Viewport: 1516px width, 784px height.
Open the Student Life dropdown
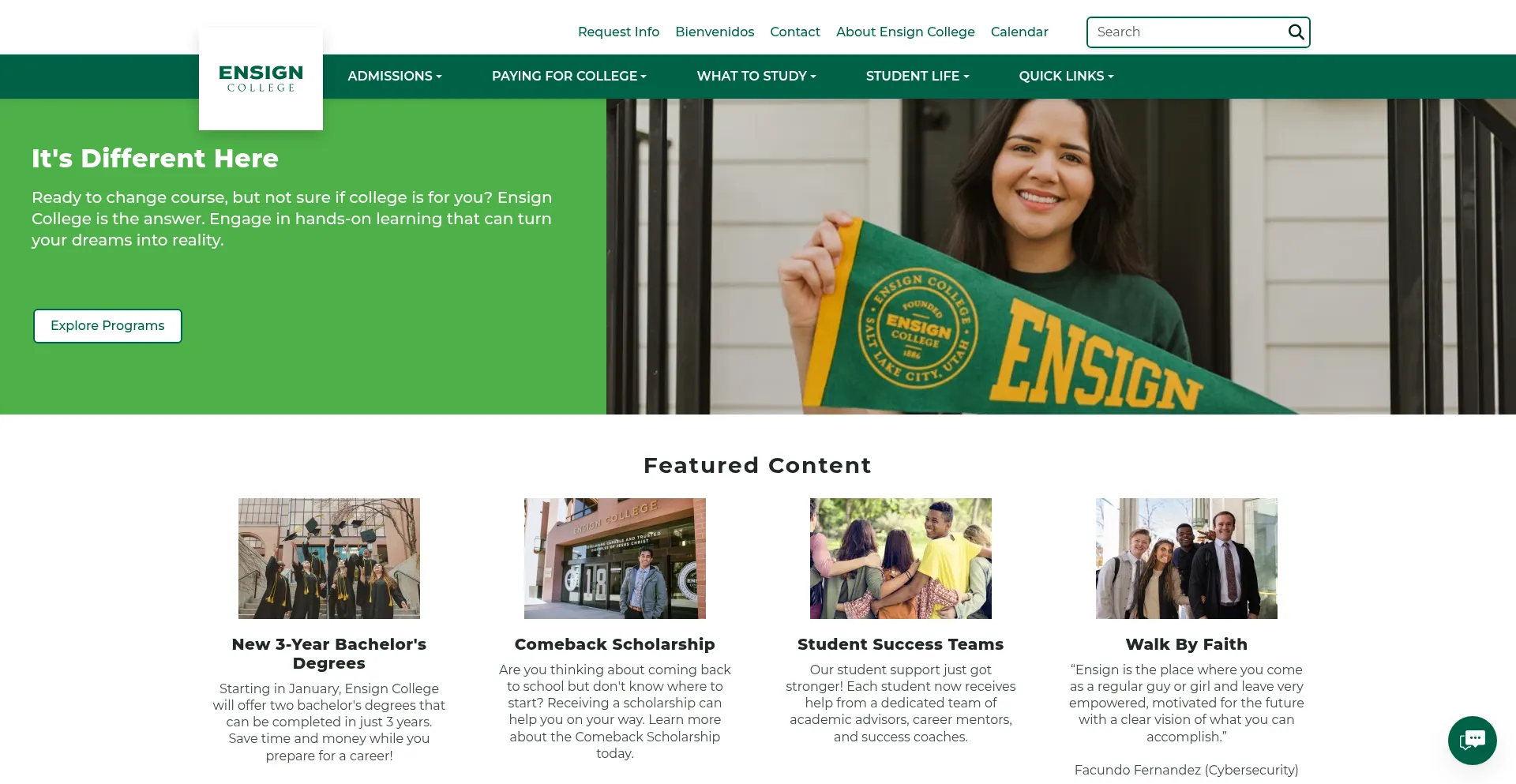pos(917,77)
